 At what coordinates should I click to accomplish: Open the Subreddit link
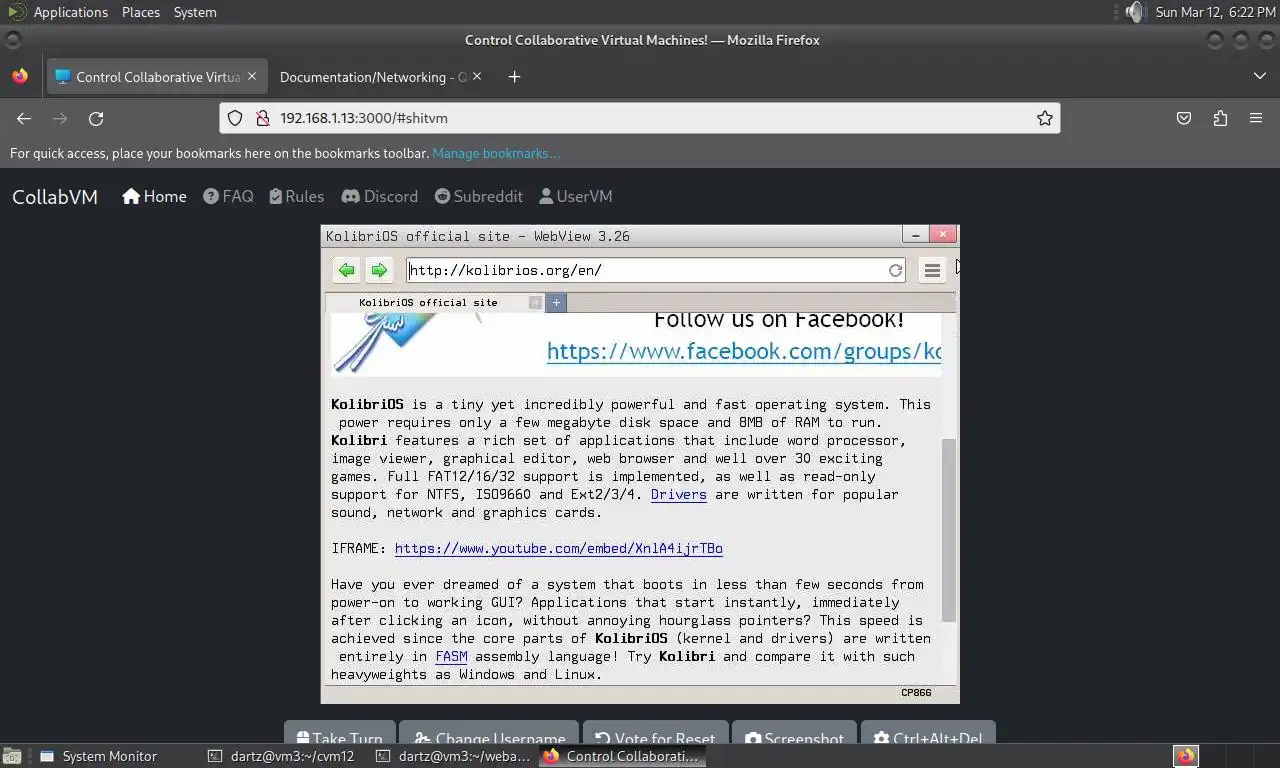[478, 196]
